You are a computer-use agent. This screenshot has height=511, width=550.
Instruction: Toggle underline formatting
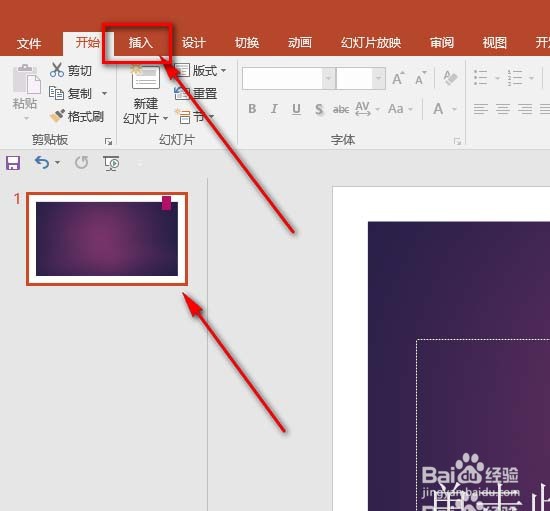296,109
